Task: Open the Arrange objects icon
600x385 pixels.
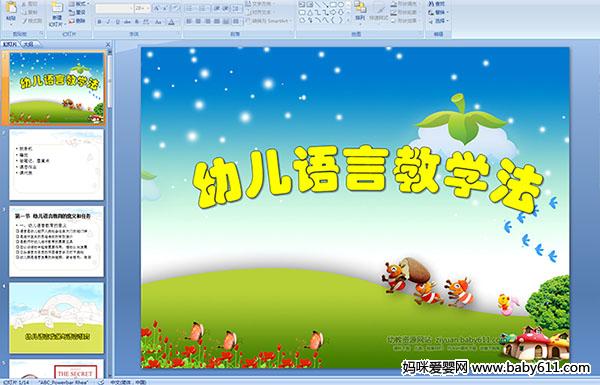Action: point(360,11)
